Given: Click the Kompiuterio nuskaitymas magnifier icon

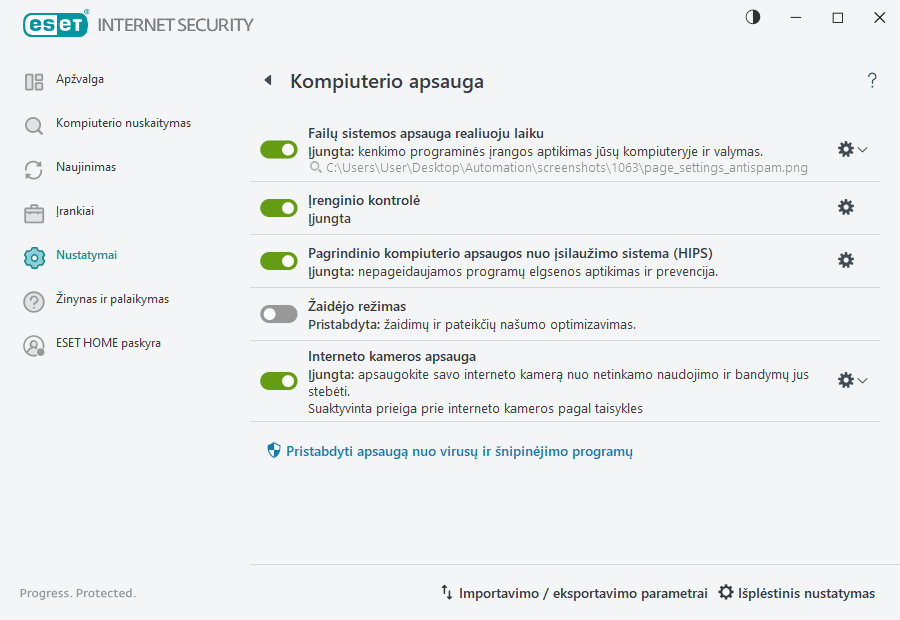Looking at the screenshot, I should tap(34, 126).
